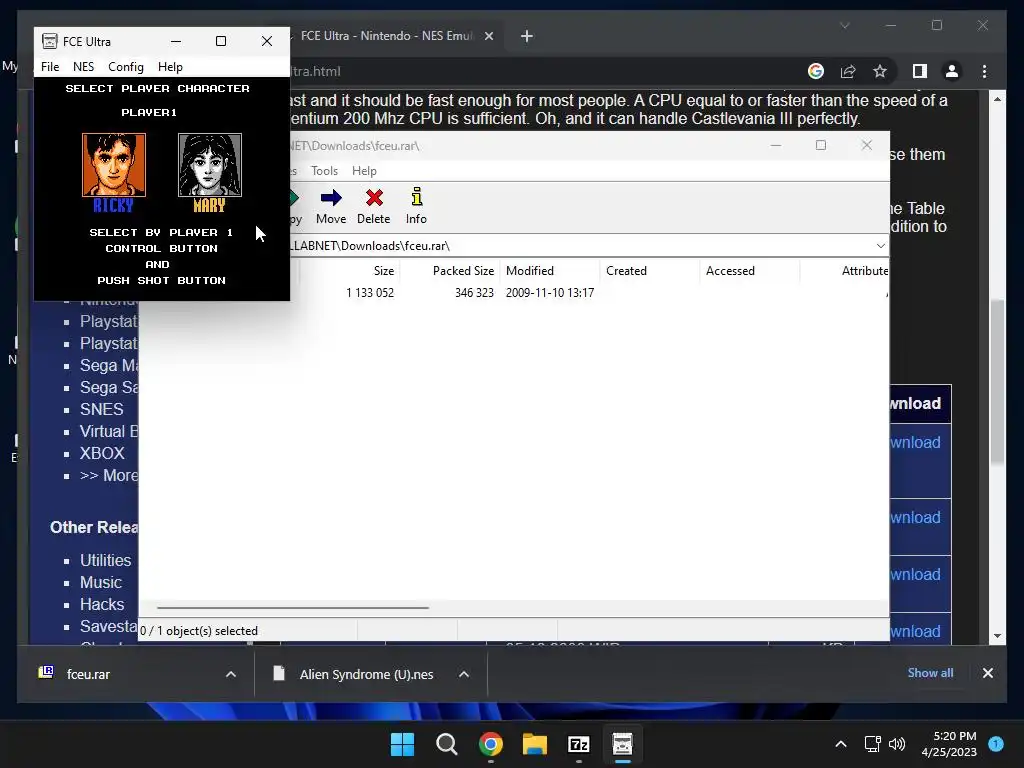This screenshot has width=1024, height=768.
Task: Click Show all downloads
Action: (930, 673)
